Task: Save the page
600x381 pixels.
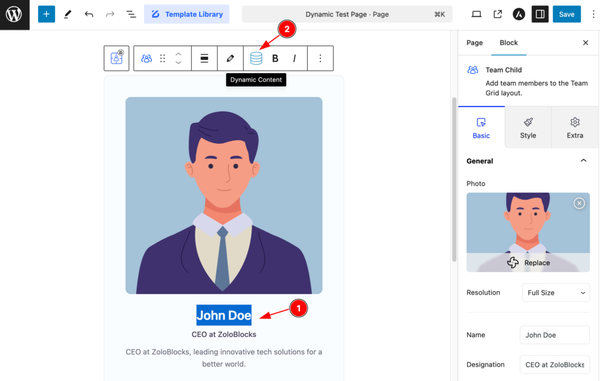Action: pyautogui.click(x=566, y=15)
